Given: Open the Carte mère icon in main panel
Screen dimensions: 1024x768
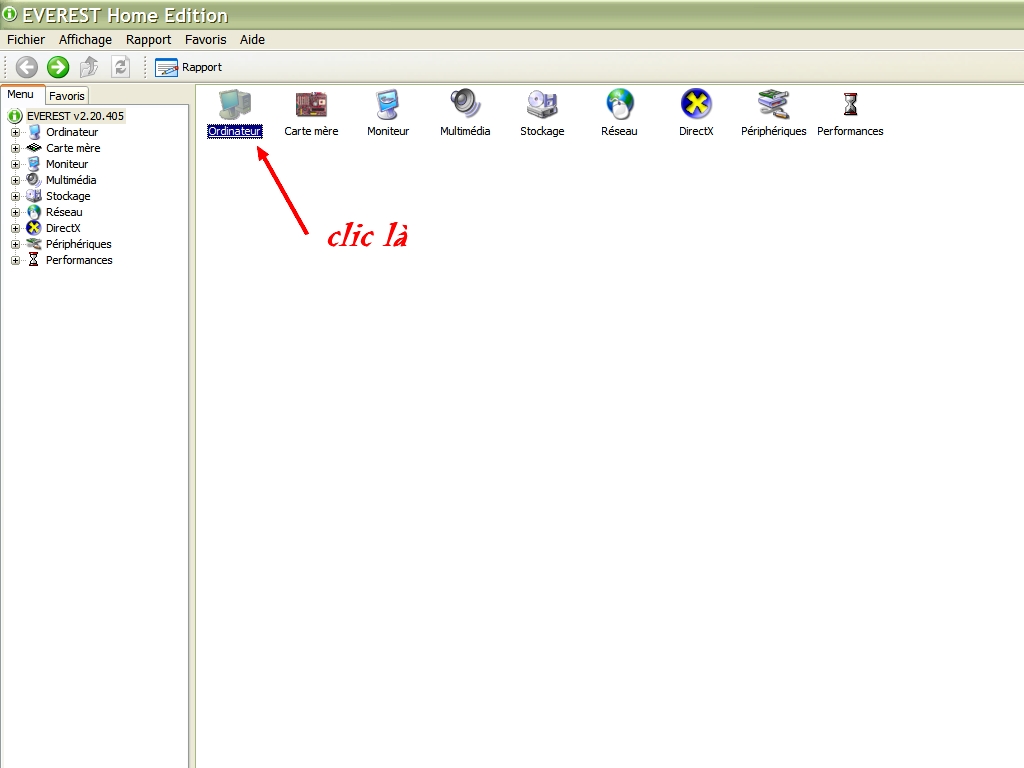Looking at the screenshot, I should click(311, 105).
